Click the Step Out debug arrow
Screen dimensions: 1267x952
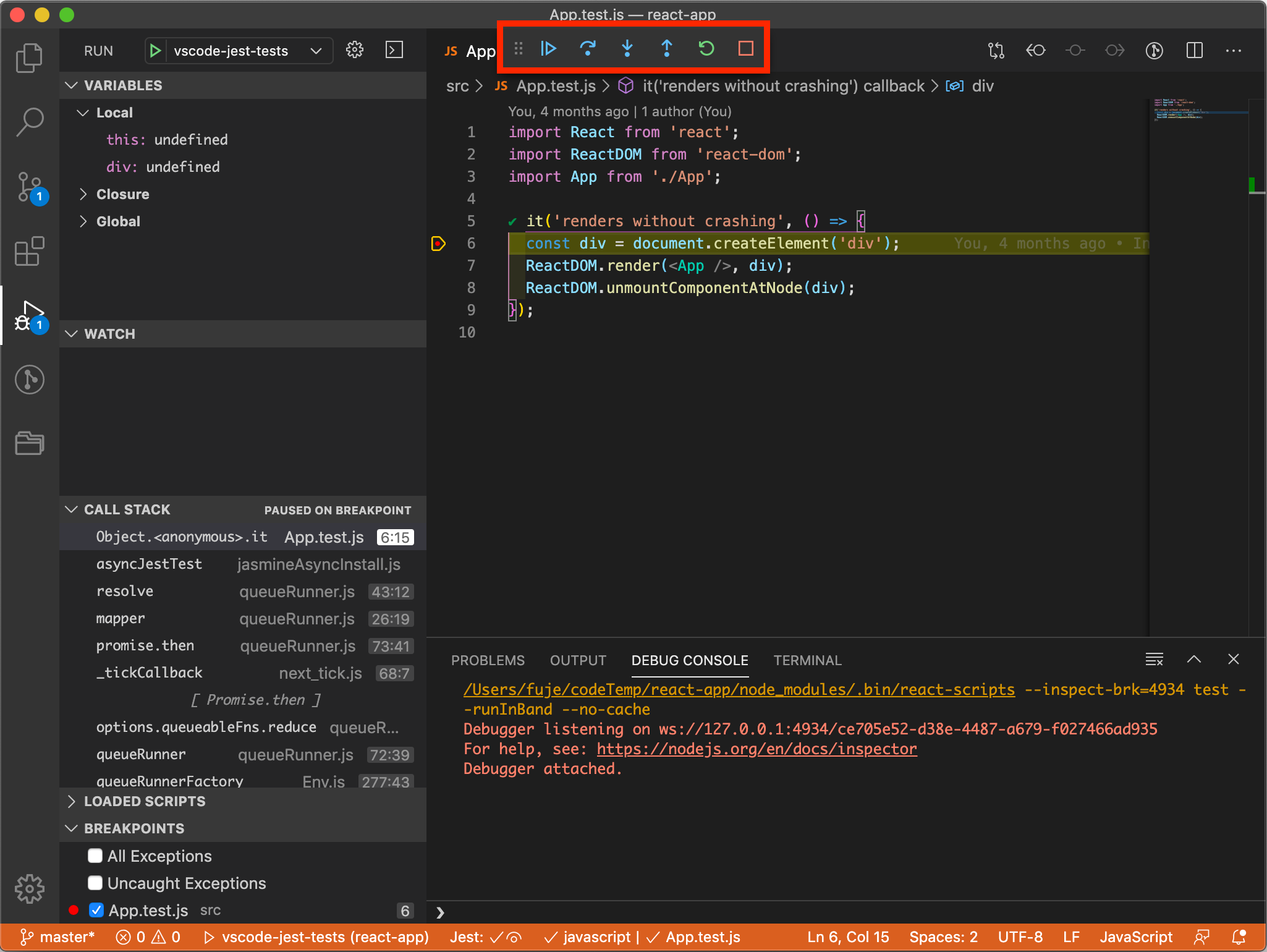[667, 48]
